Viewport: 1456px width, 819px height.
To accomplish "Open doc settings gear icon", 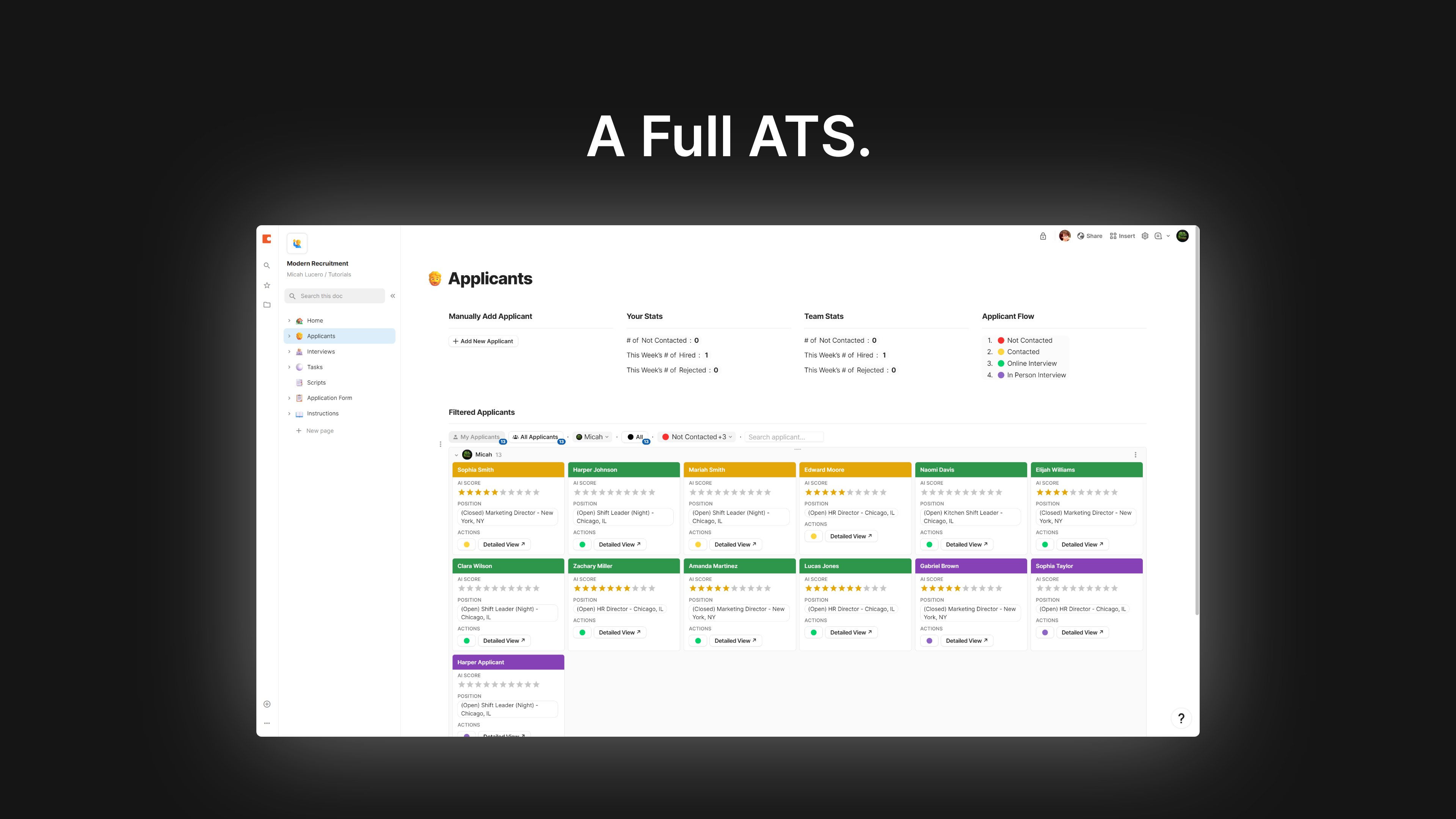I will (1145, 236).
